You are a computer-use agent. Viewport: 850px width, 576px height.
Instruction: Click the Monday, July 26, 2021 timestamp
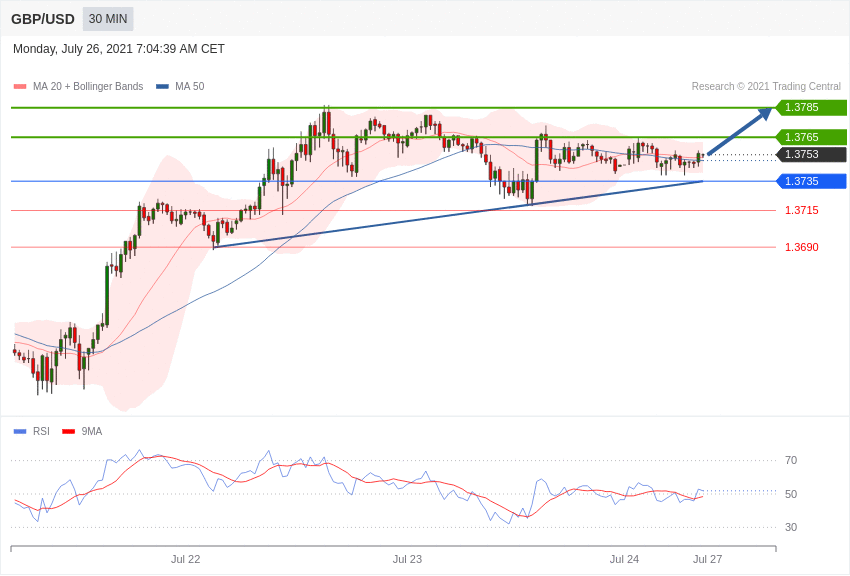[x=119, y=49]
